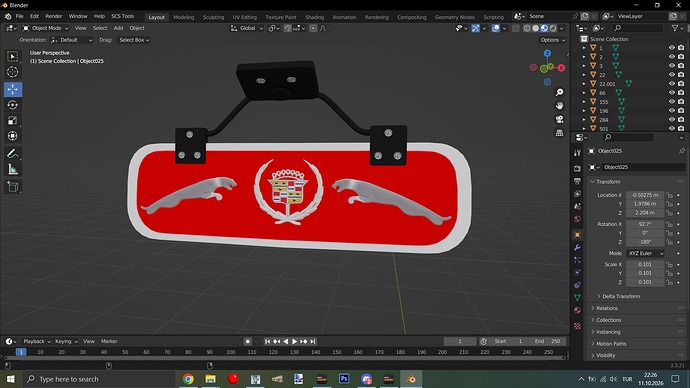Hide collection 284 in viewport

(672, 119)
